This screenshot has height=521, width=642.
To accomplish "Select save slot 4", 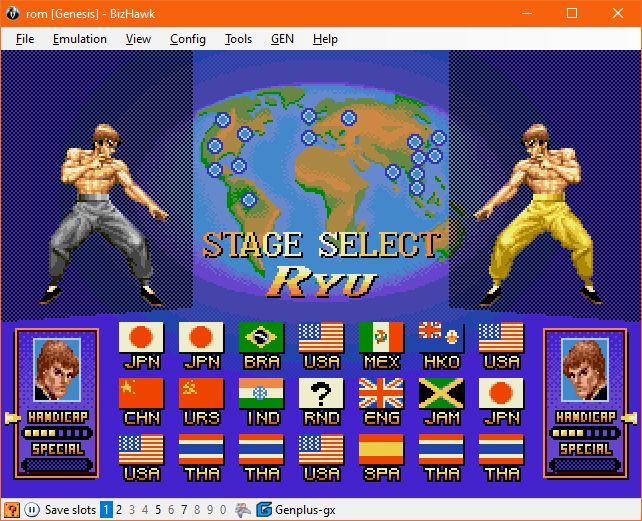I will pos(145,510).
